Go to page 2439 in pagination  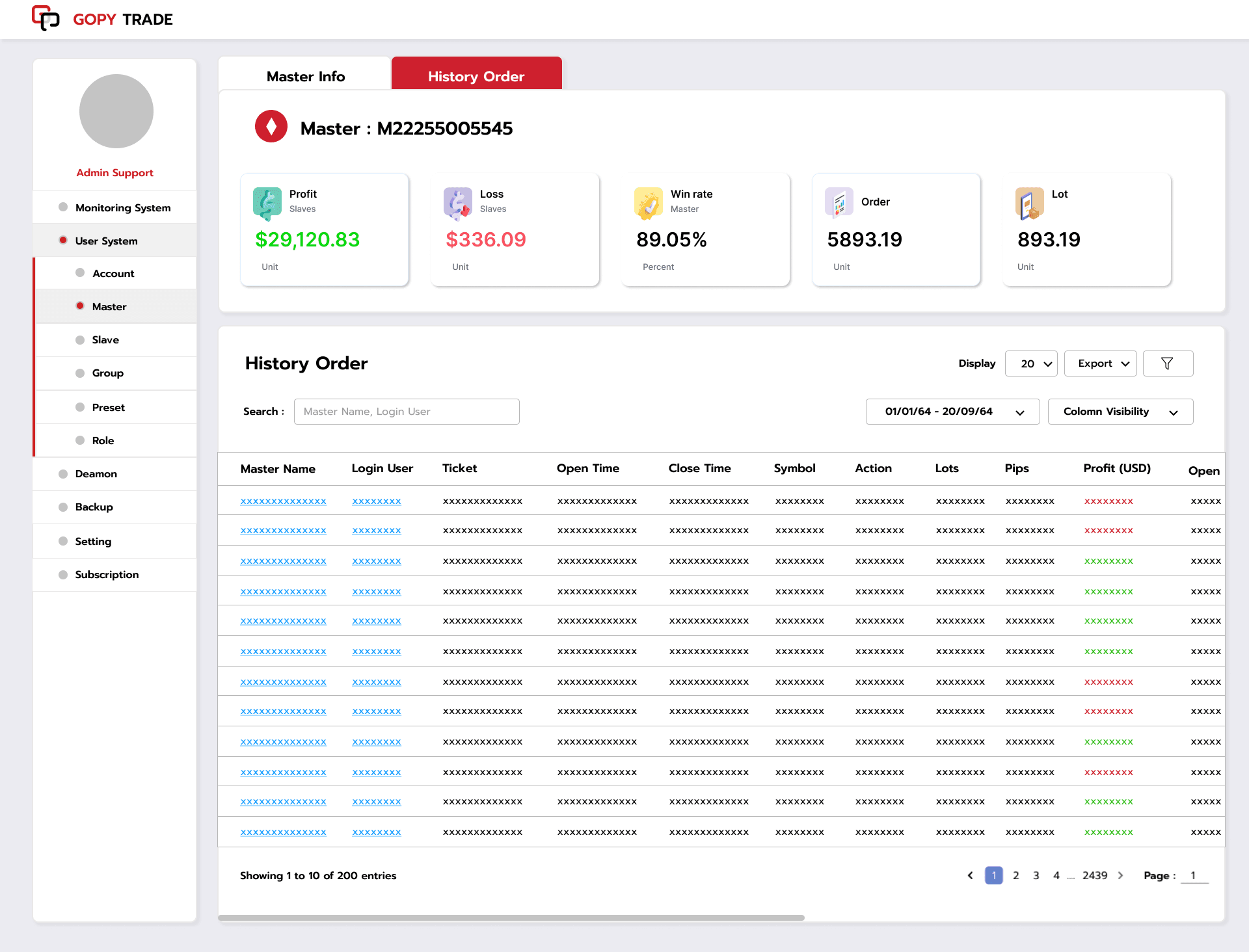coord(1095,875)
